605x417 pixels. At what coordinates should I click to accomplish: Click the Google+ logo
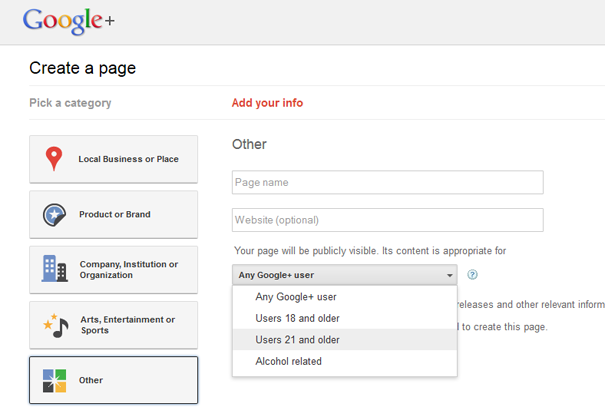pos(68,21)
